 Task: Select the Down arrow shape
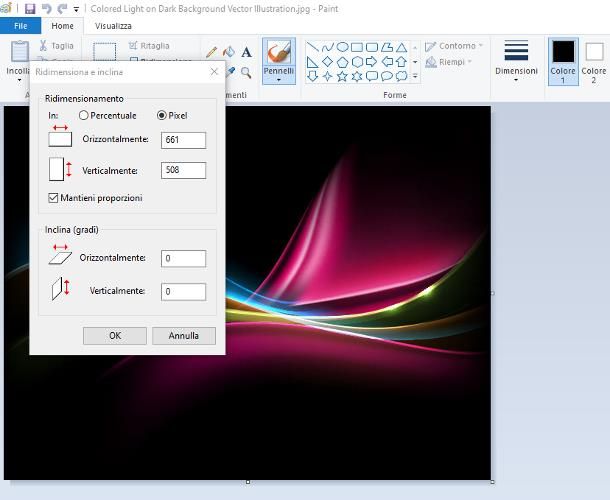pyautogui.click(x=313, y=76)
